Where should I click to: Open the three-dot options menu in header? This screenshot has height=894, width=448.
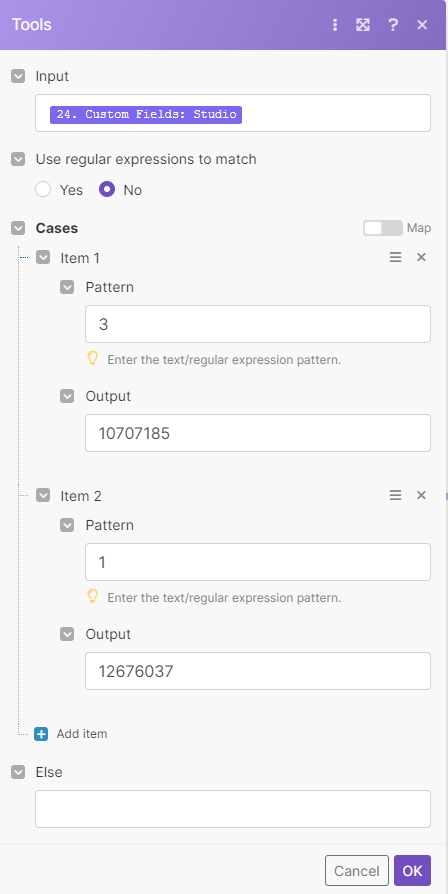(335, 25)
